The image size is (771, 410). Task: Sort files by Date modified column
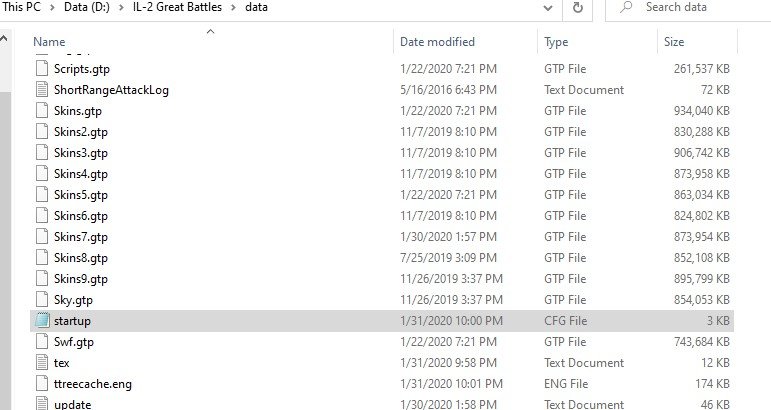pyautogui.click(x=437, y=42)
